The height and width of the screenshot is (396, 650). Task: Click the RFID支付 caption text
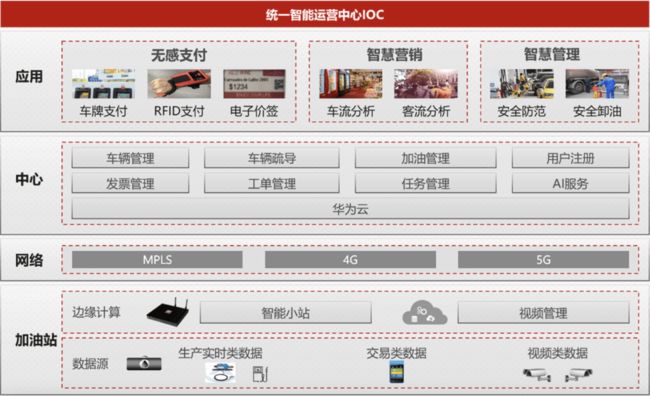[179, 111]
